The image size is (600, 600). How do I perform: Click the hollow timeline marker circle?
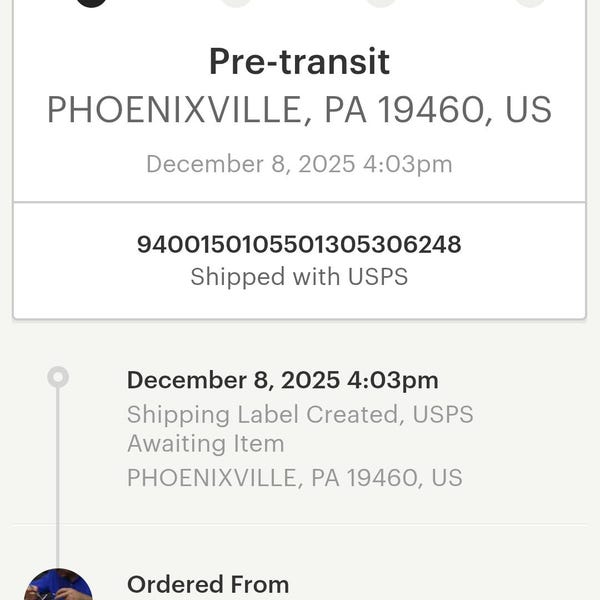coord(58,377)
